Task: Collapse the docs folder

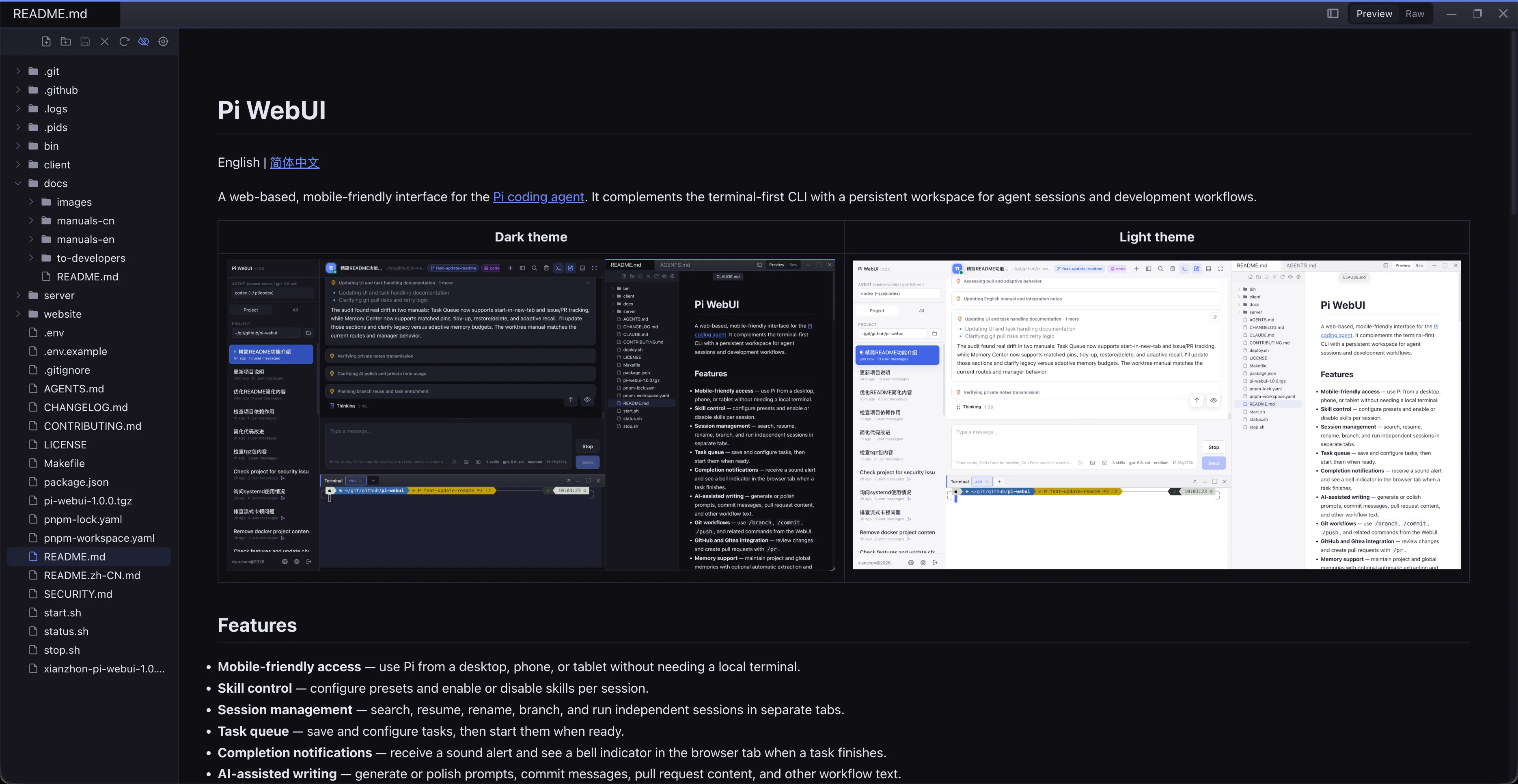Action: click(18, 183)
